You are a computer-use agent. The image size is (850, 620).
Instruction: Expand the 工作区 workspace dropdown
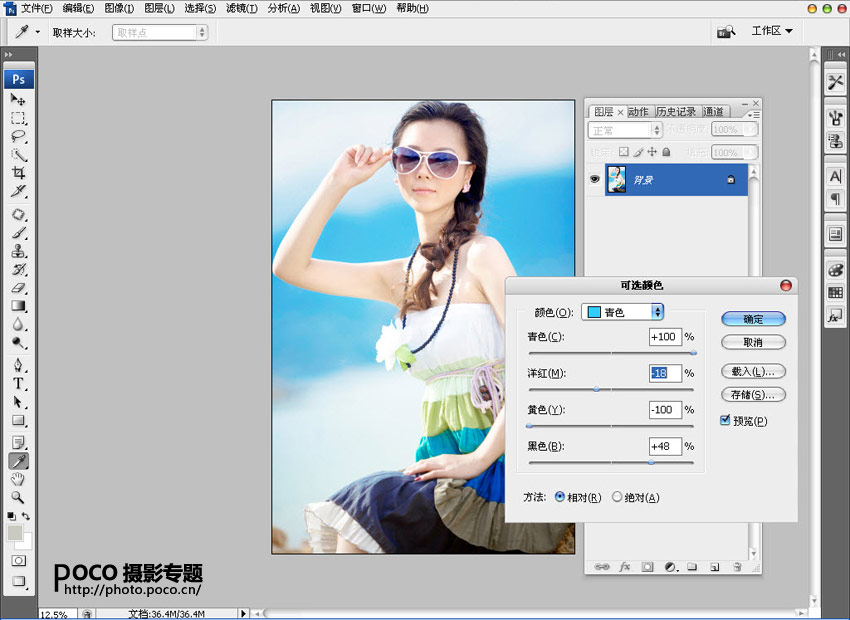[x=771, y=31]
